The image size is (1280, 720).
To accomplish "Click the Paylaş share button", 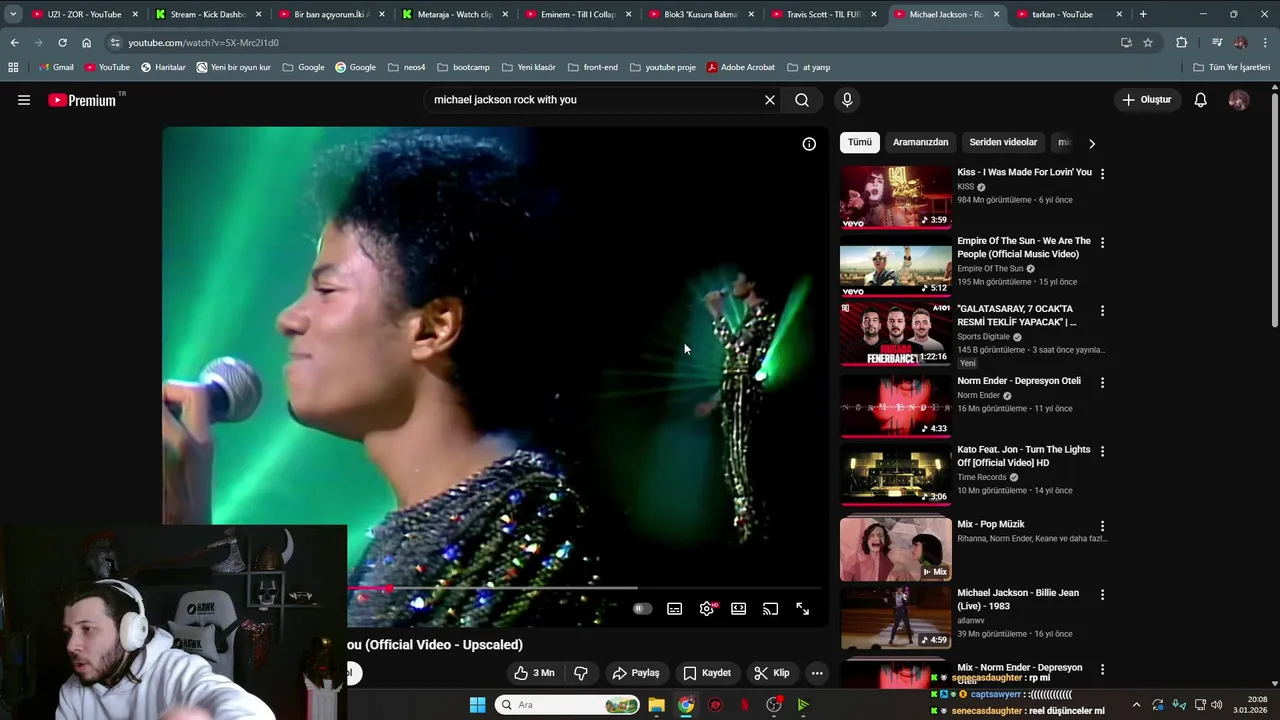I will (x=636, y=673).
